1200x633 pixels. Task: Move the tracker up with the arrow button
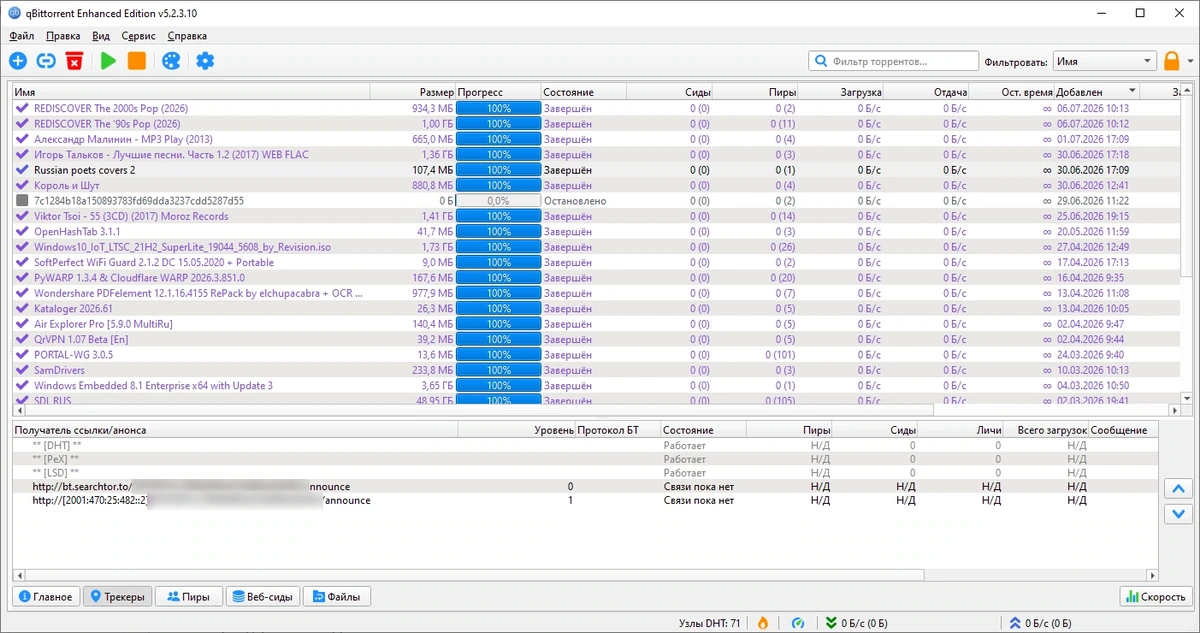1180,489
